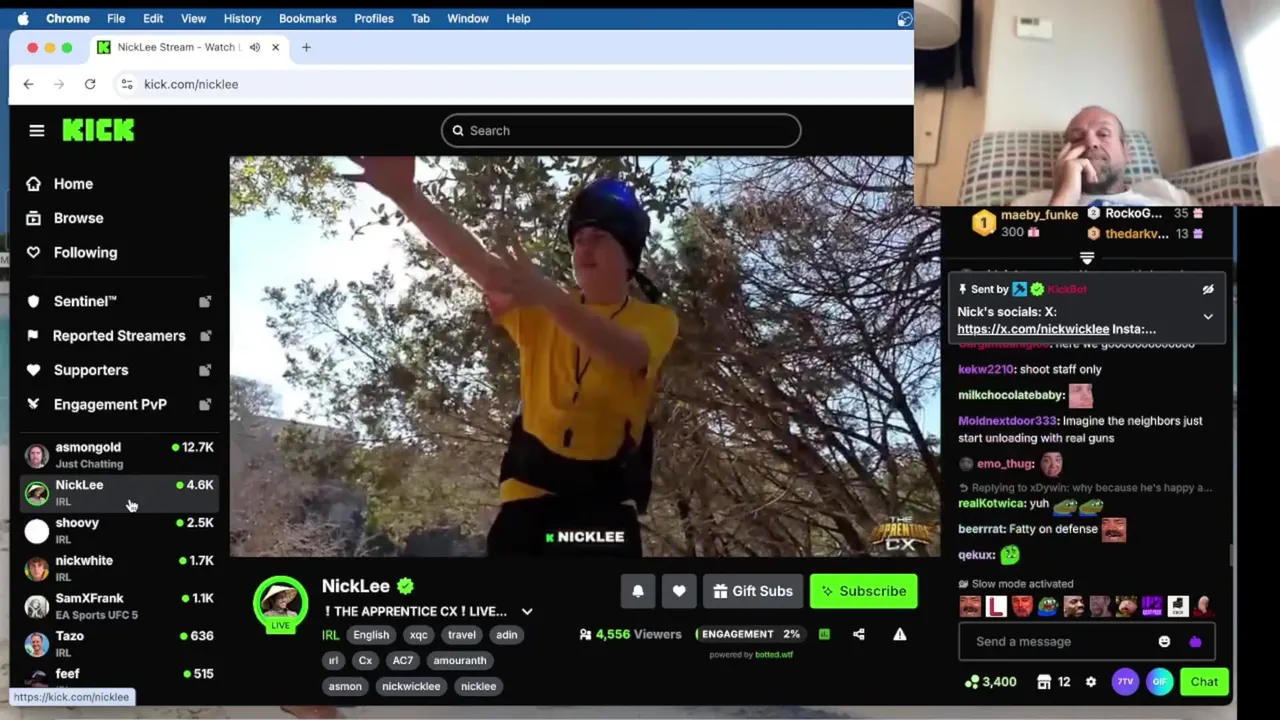1280x720 pixels.
Task: Open shoovy's channel in the sidebar
Action: click(x=118, y=531)
